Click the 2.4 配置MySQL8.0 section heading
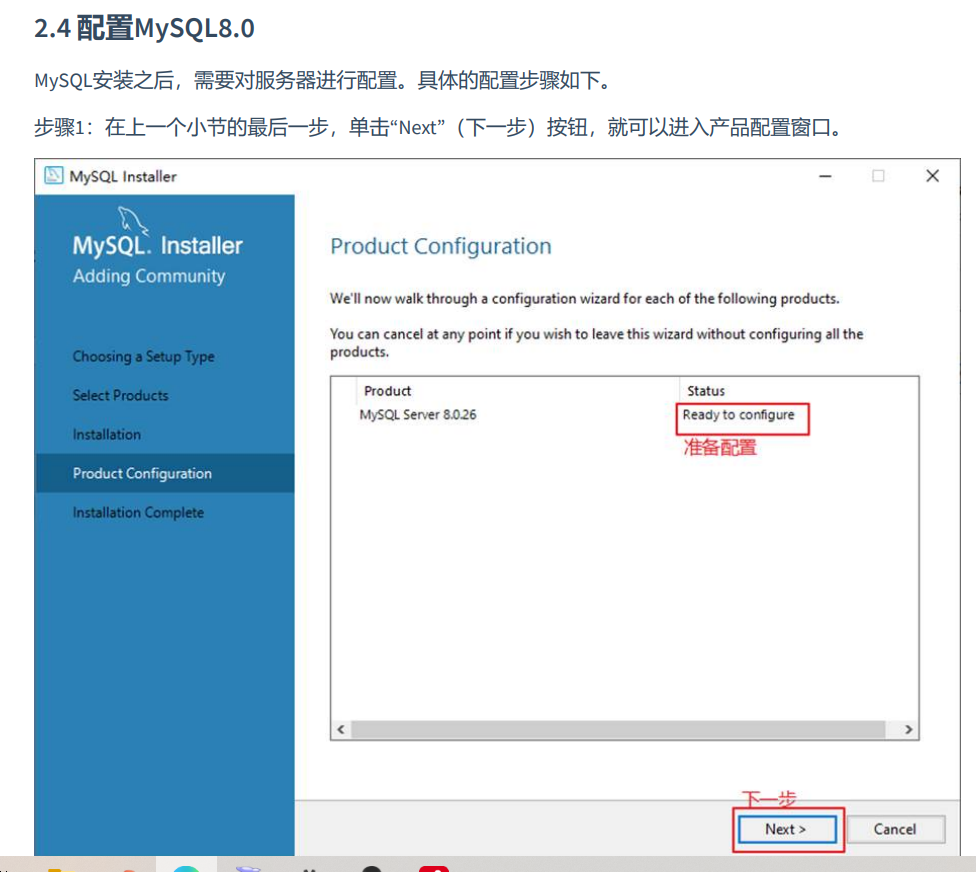 [144, 29]
